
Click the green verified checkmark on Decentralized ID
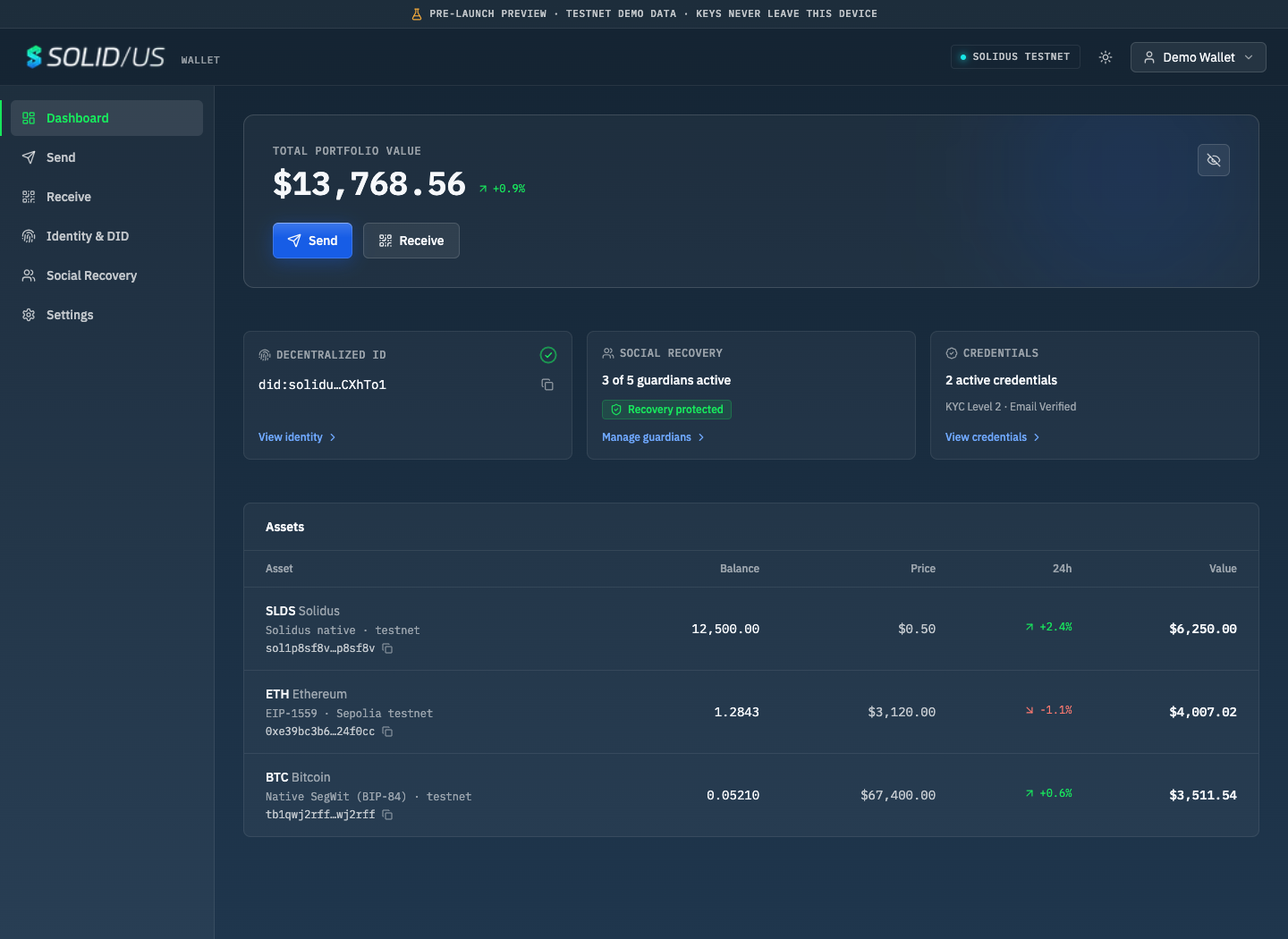[x=548, y=355]
